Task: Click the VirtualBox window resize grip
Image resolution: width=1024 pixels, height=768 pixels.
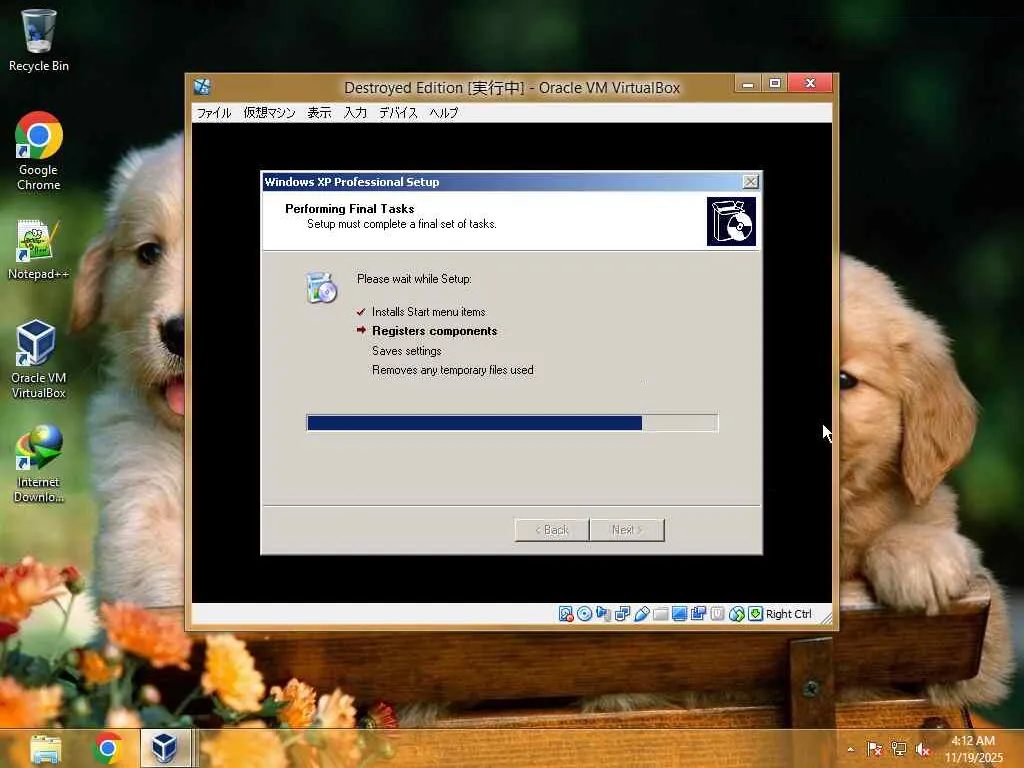Action: 826,618
